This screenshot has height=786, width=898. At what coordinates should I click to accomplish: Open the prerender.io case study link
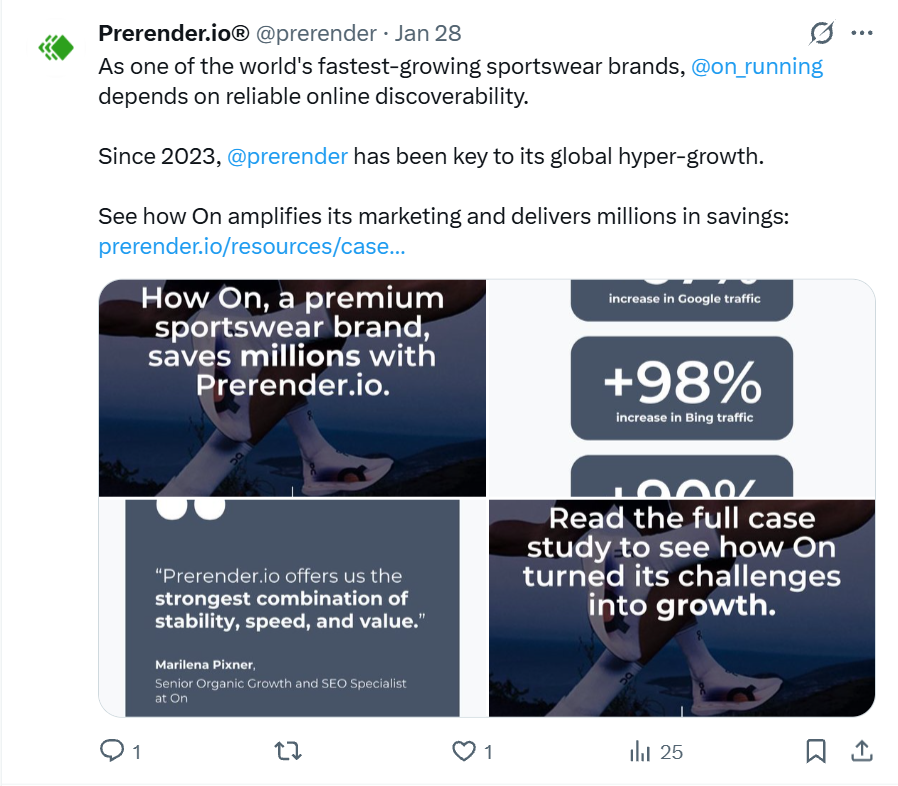pos(252,246)
